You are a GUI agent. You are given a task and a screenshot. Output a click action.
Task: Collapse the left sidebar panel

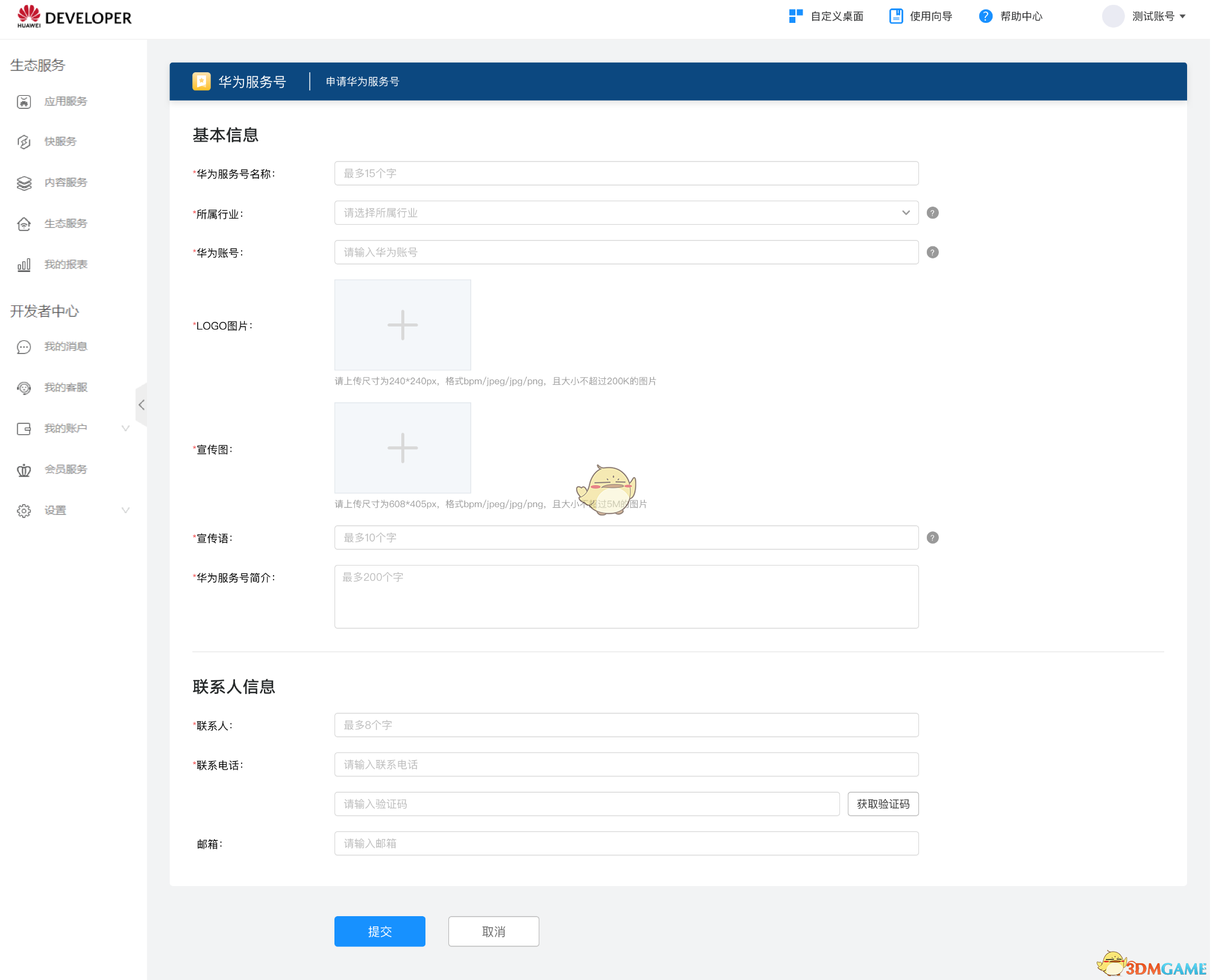[x=142, y=405]
